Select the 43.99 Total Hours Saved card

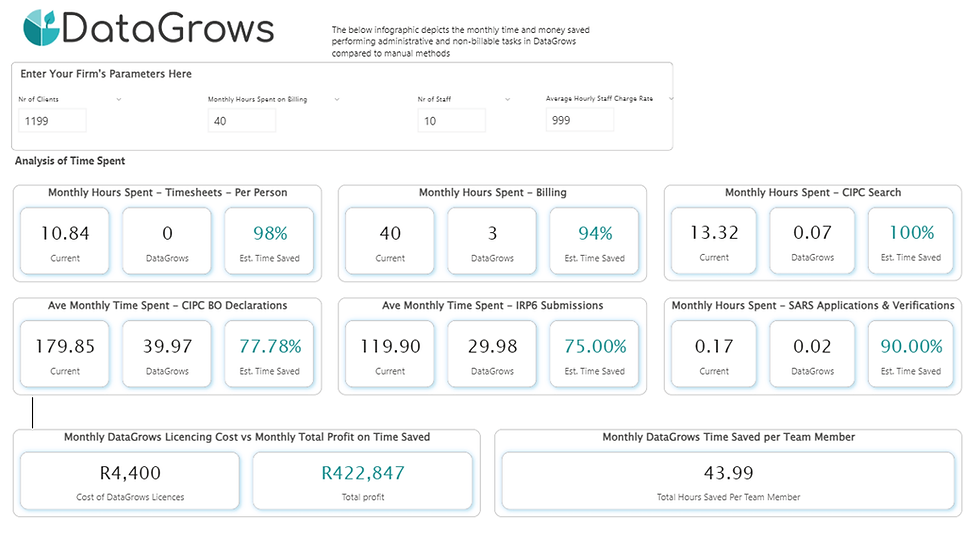point(728,481)
